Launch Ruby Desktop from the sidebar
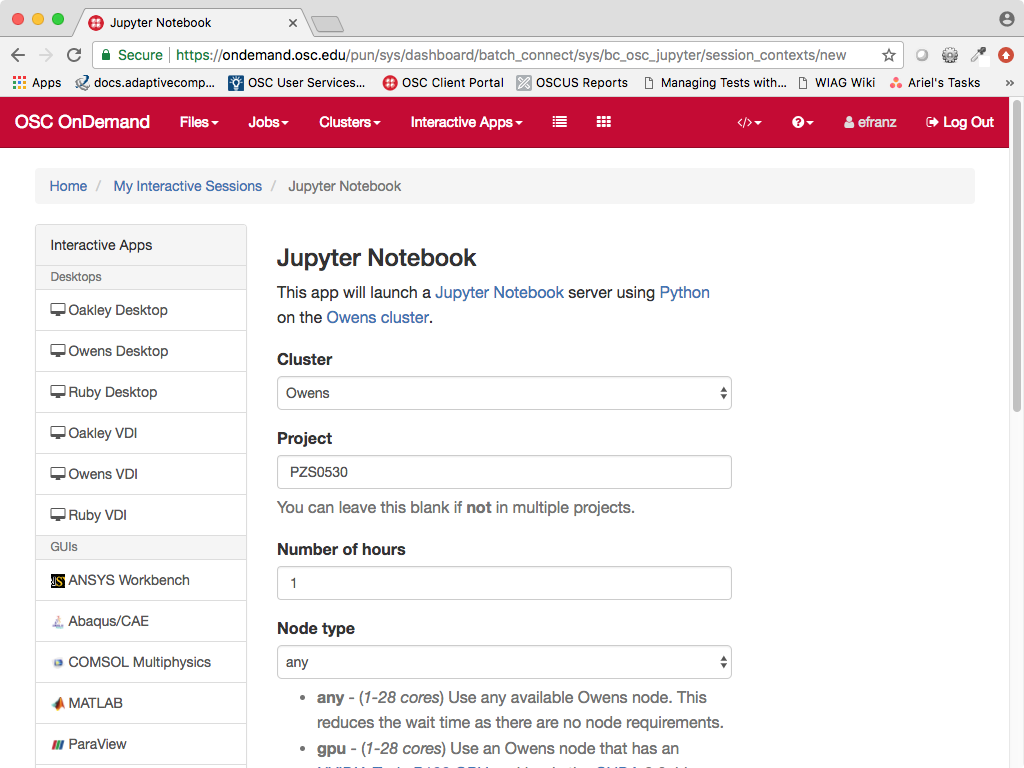 pos(141,392)
